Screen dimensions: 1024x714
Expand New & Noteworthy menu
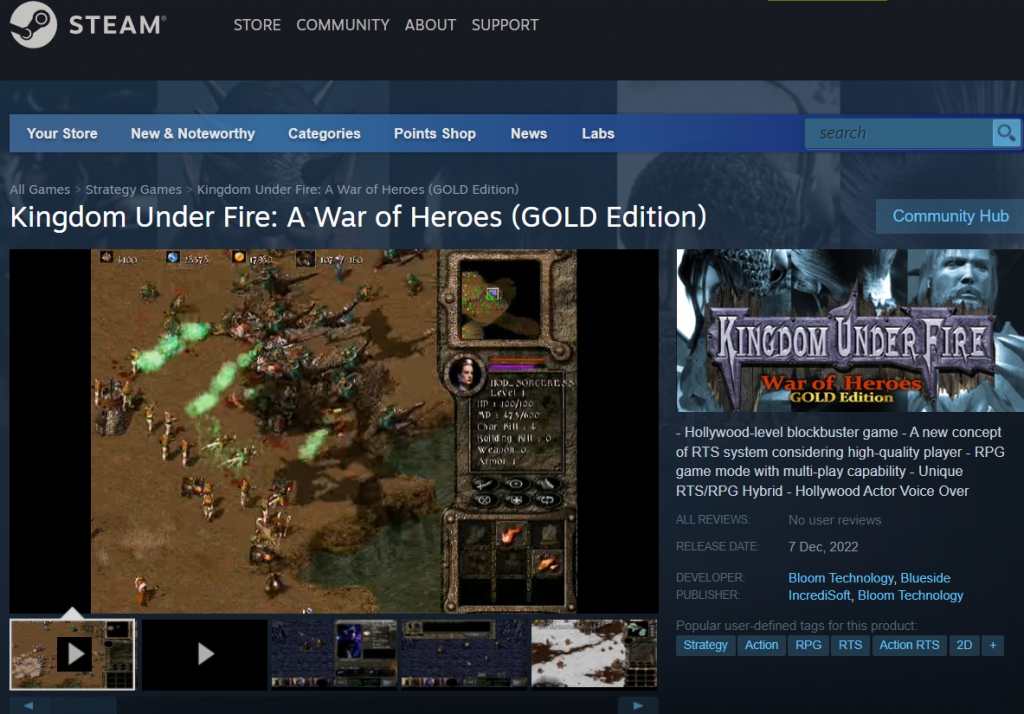click(193, 133)
